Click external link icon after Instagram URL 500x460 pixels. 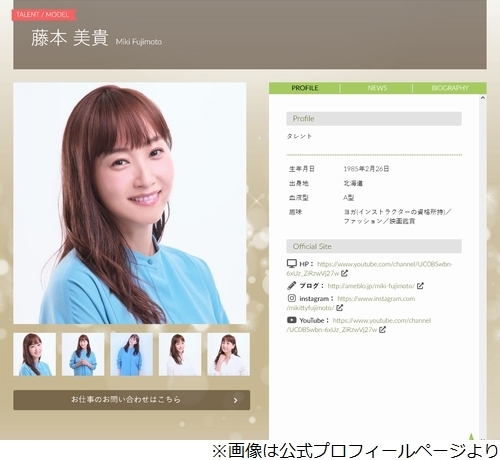click(339, 308)
